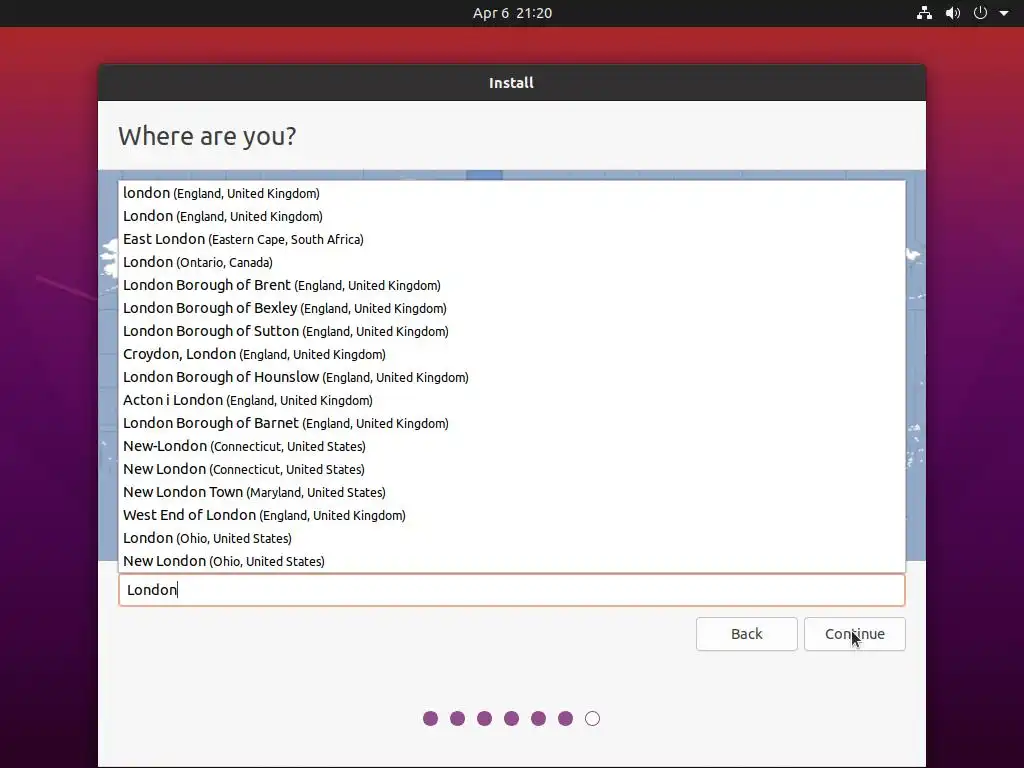This screenshot has width=1024, height=768.
Task: Pick hyphenated New-London (Connecticut)
Action: pos(512,446)
